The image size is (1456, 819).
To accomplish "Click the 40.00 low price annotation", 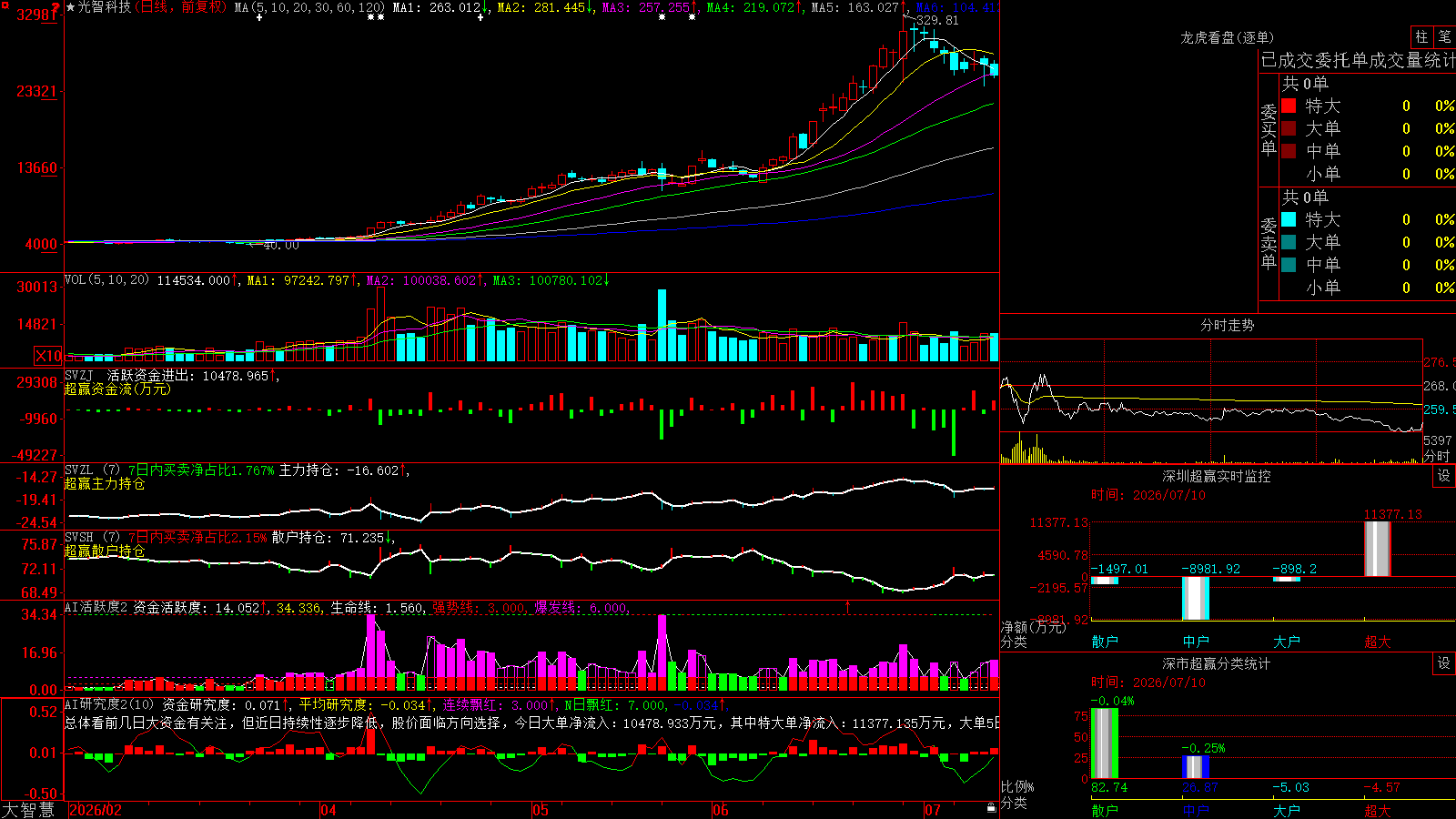I will coord(281,245).
